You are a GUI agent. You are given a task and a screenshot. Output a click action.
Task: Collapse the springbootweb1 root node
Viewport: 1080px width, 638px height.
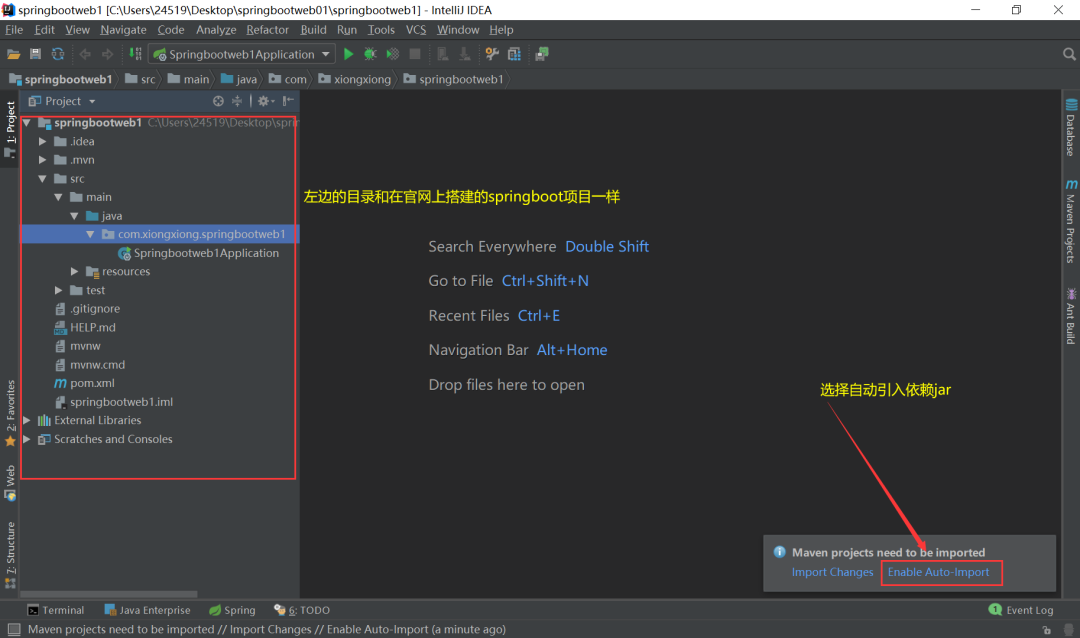27,123
